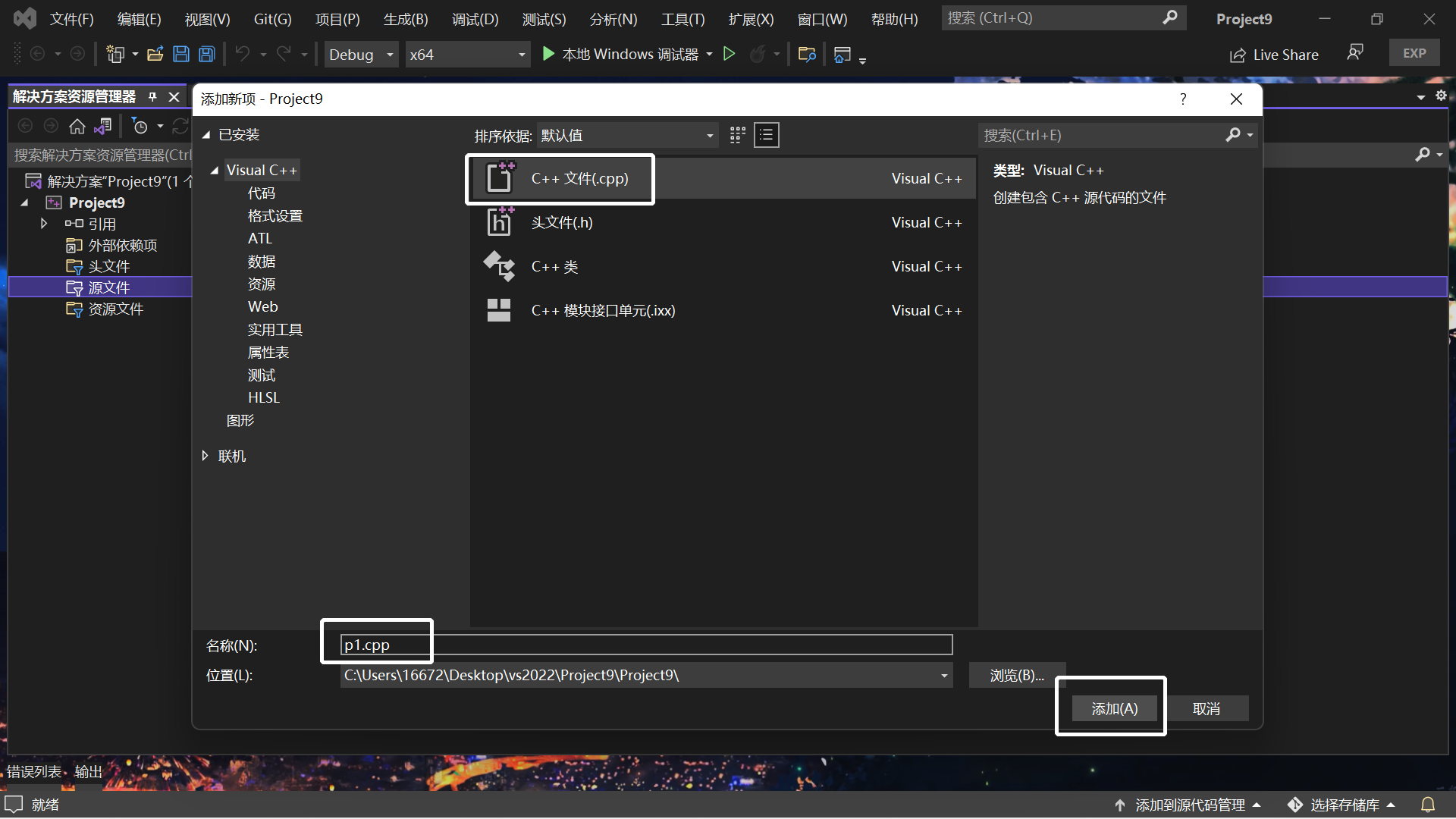Expand the 联机 templates section
This screenshot has height=819, width=1456.
click(205, 456)
